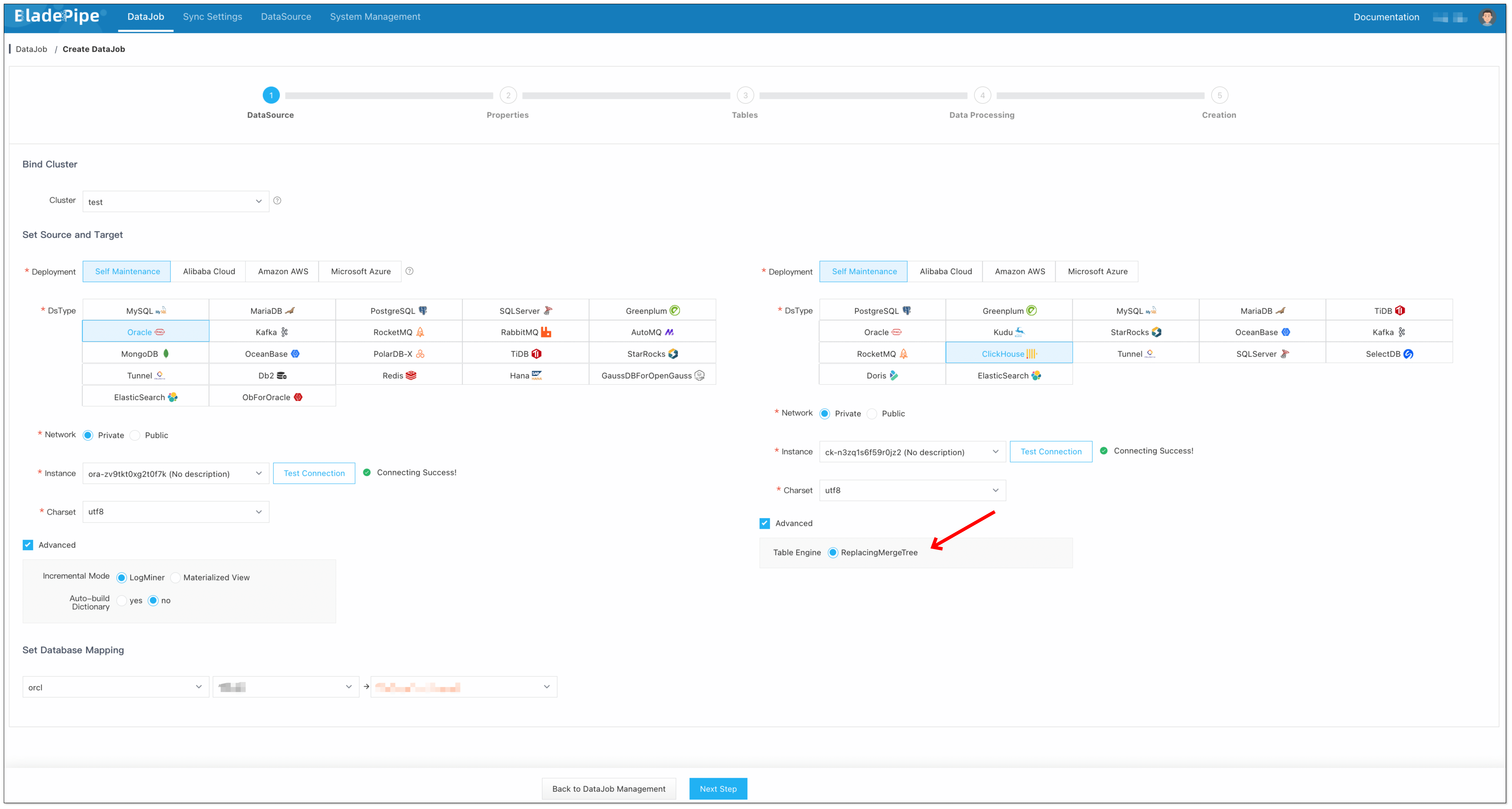1512x809 pixels.
Task: Click the Next Step button
Action: [x=718, y=788]
